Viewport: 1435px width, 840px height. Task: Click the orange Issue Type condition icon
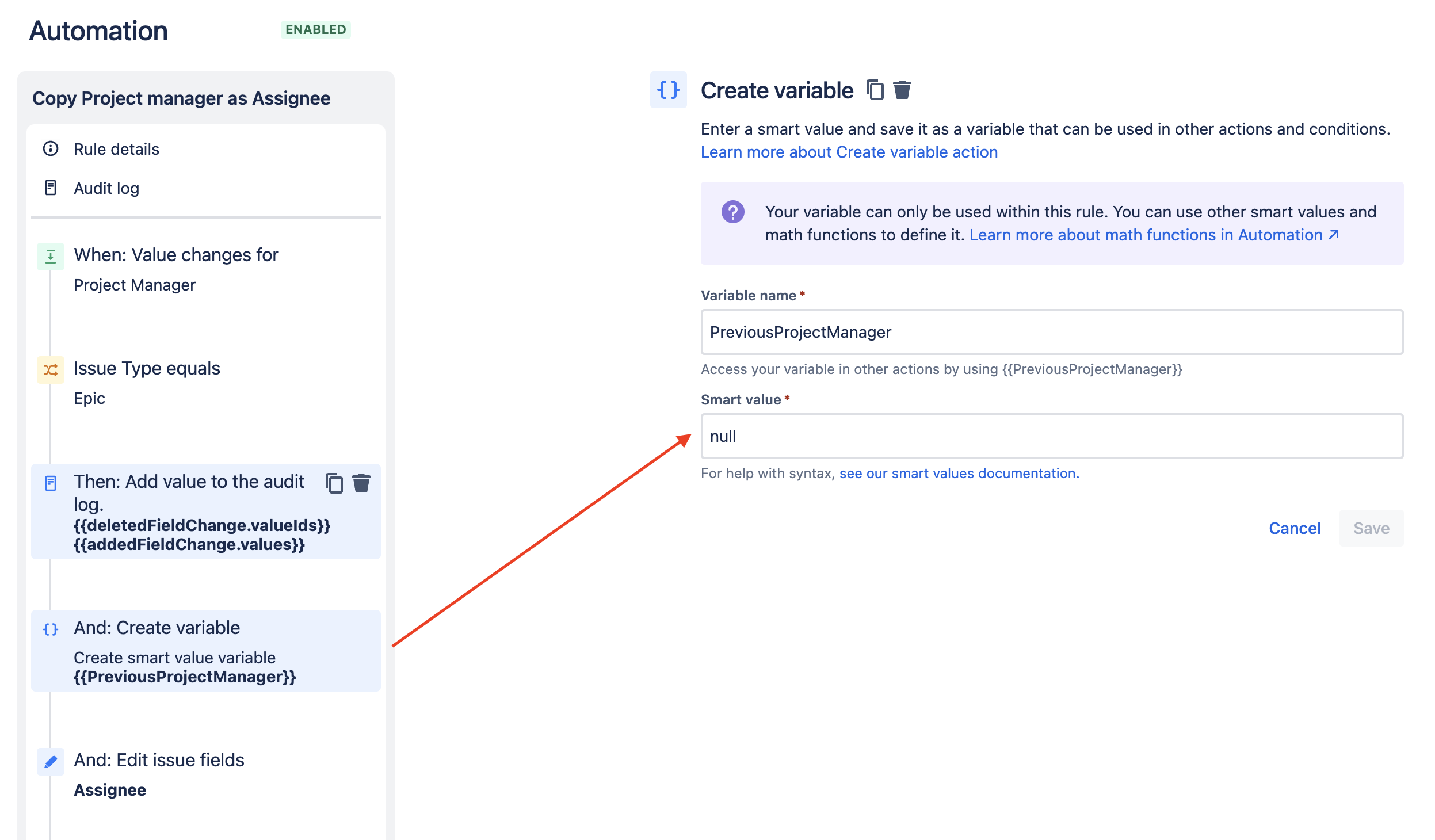pyautogui.click(x=51, y=370)
